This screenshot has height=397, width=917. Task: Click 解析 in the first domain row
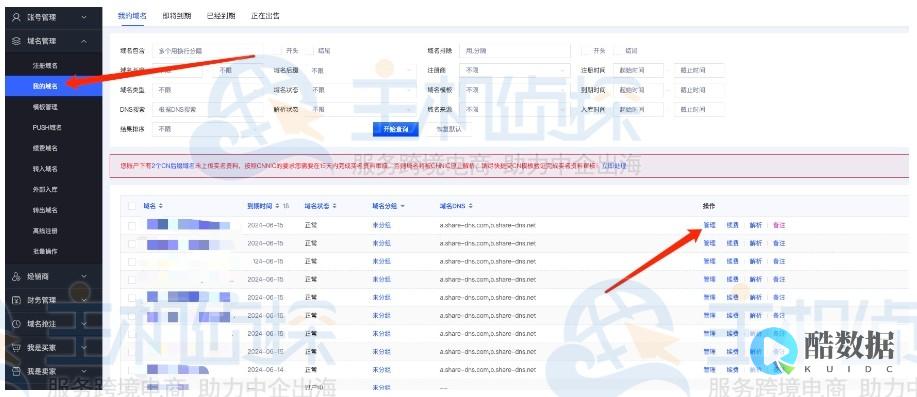click(756, 225)
